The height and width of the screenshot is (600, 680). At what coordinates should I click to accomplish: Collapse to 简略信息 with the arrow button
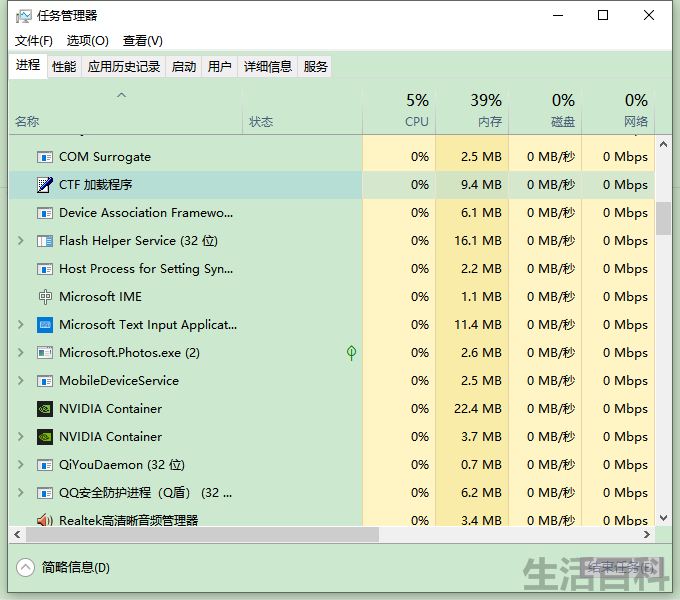tap(25, 567)
